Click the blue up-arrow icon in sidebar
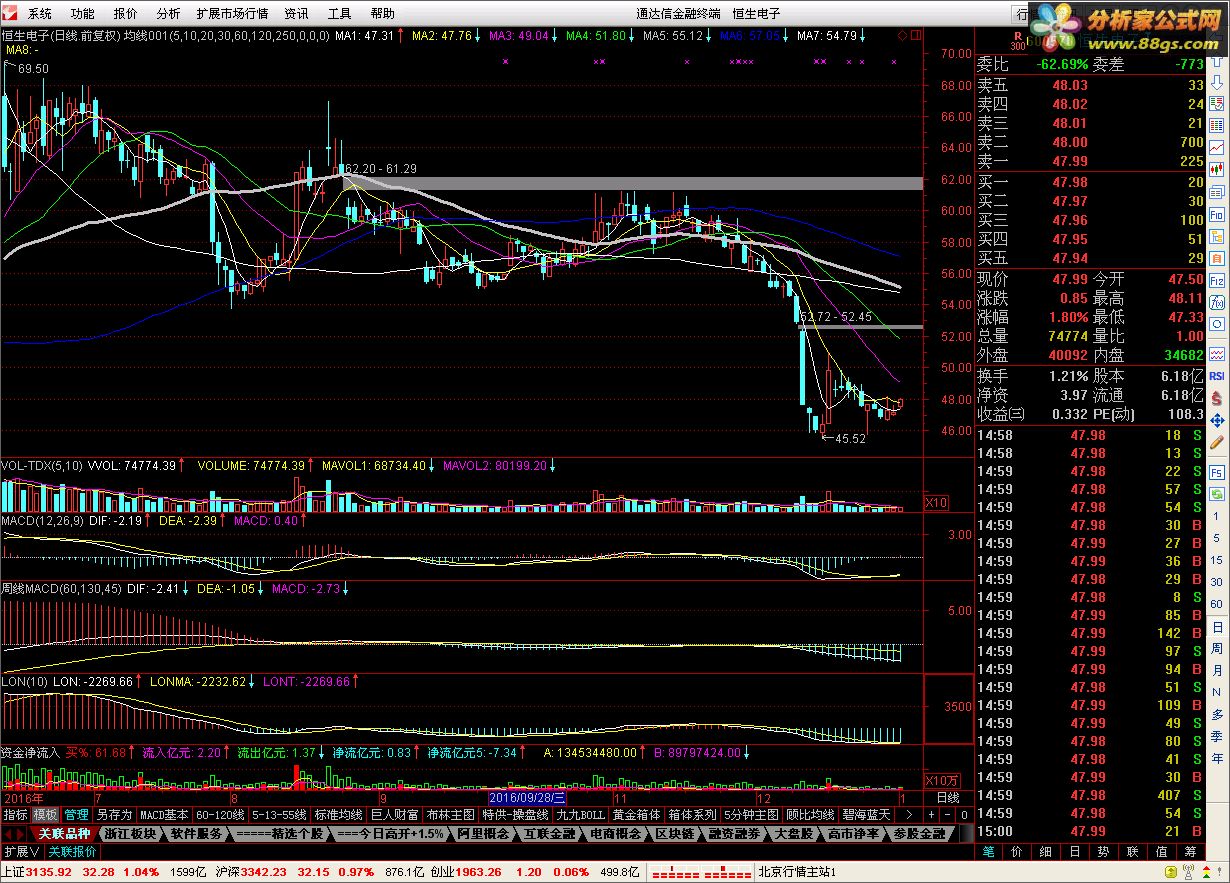The image size is (1230, 883). coord(1217,61)
